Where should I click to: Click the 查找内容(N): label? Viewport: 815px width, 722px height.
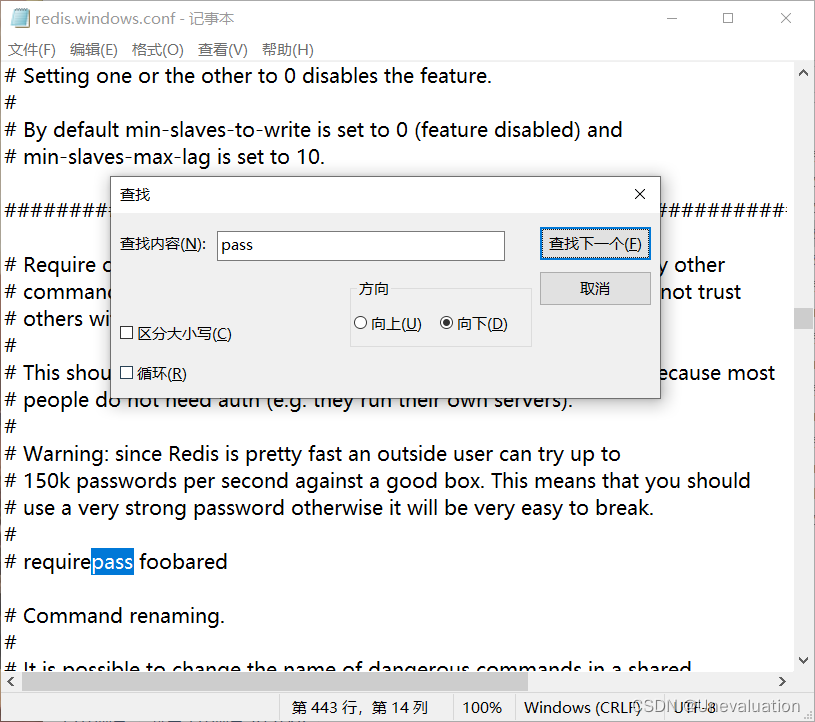(x=163, y=244)
